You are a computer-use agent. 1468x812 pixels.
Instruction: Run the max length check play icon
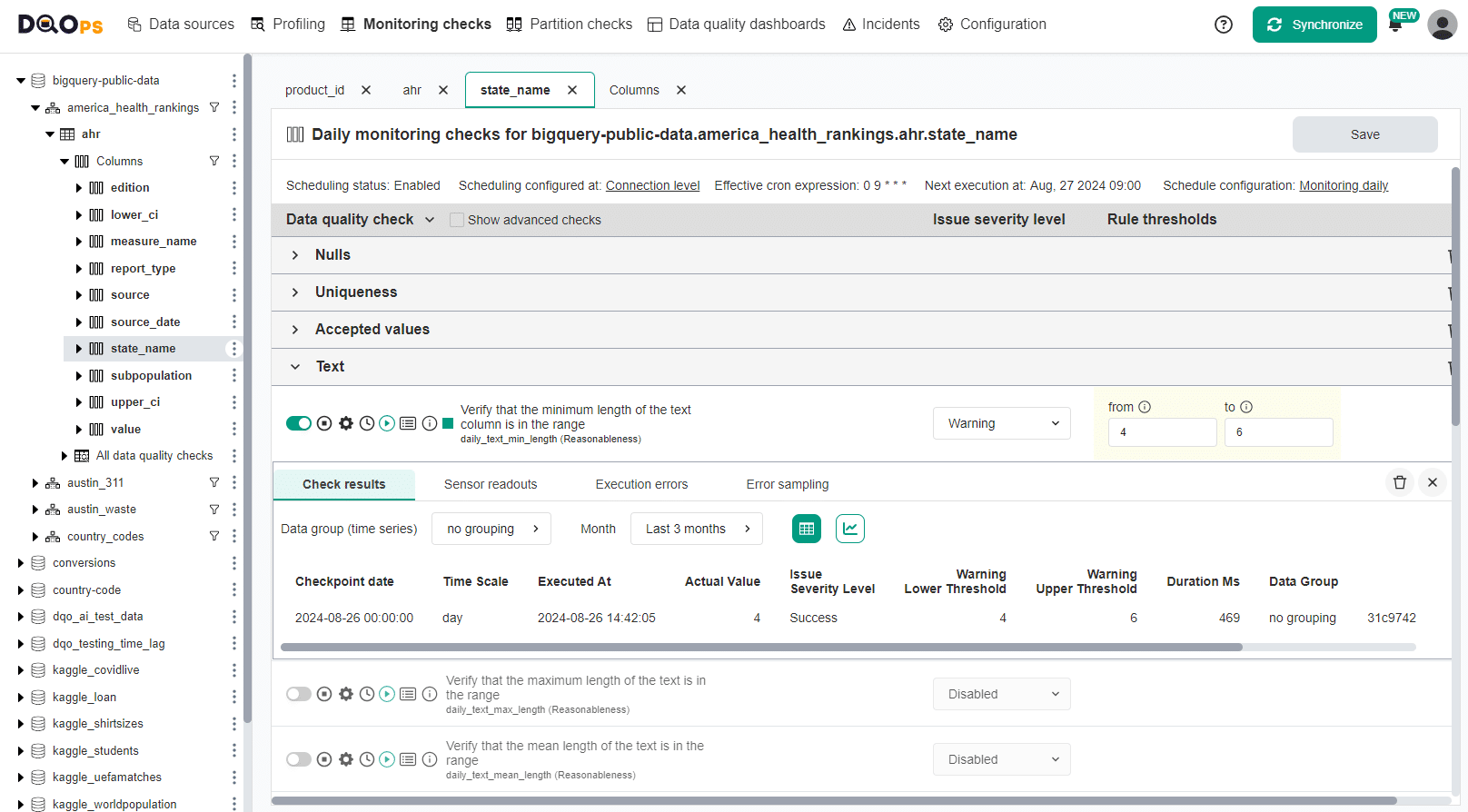click(387, 694)
